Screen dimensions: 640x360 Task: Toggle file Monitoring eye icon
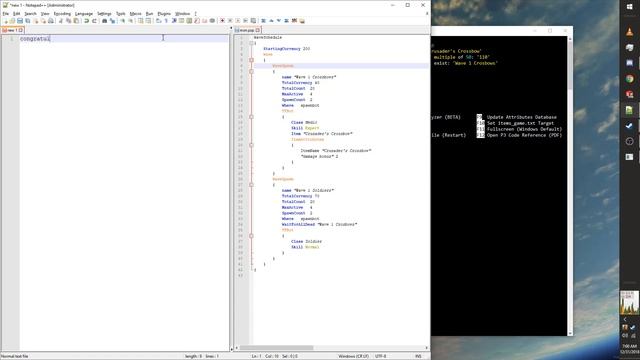click(x=212, y=20)
